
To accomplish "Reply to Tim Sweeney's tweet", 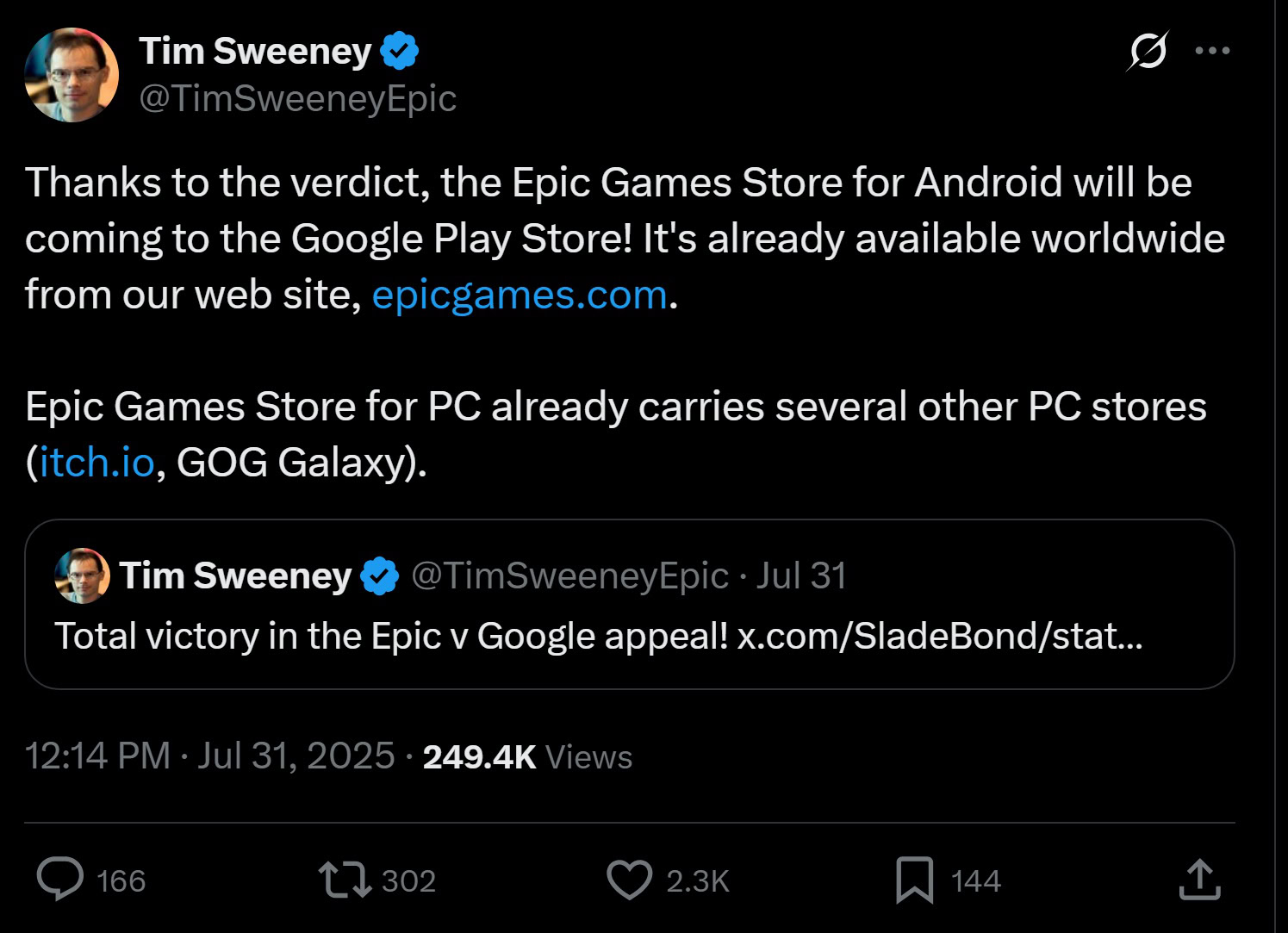I will pos(59,880).
